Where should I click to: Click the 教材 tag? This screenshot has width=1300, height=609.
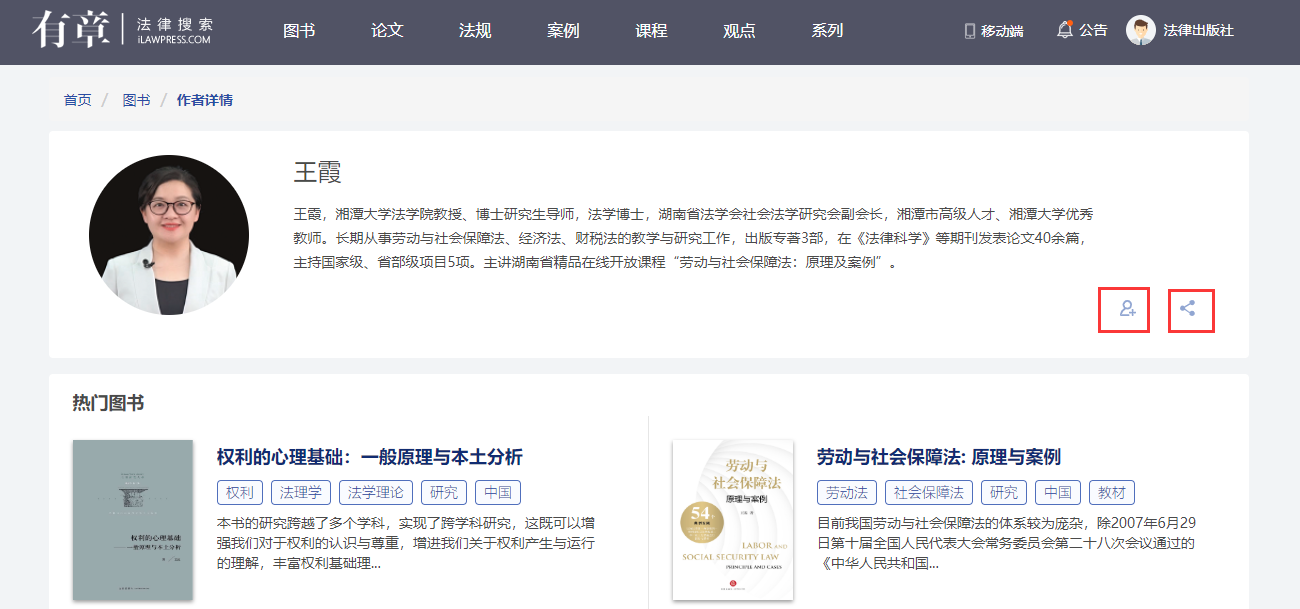[1111, 492]
